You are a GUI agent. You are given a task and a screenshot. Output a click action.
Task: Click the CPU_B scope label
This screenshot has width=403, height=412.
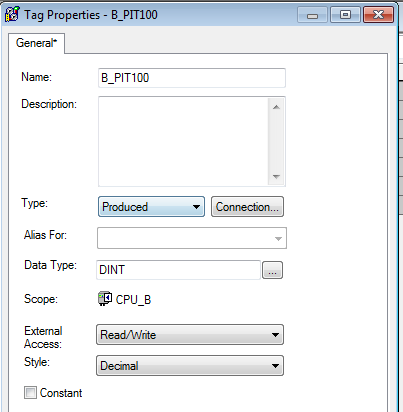coord(133,300)
